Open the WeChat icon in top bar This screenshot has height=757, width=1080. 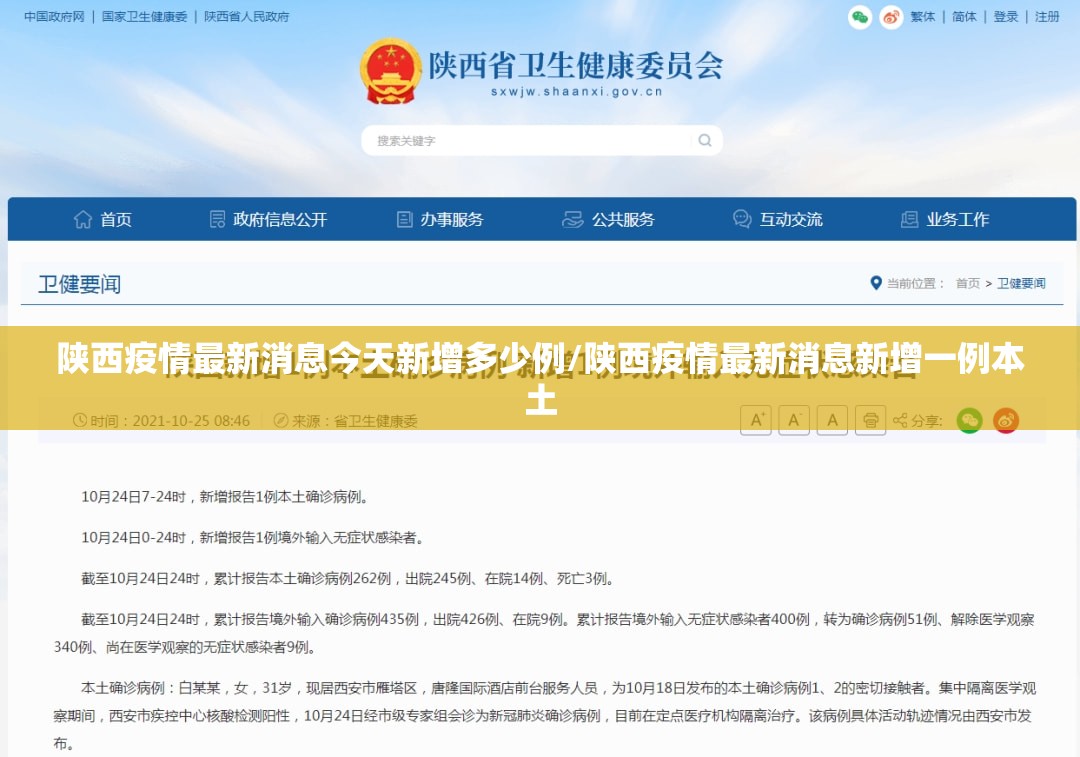click(860, 17)
